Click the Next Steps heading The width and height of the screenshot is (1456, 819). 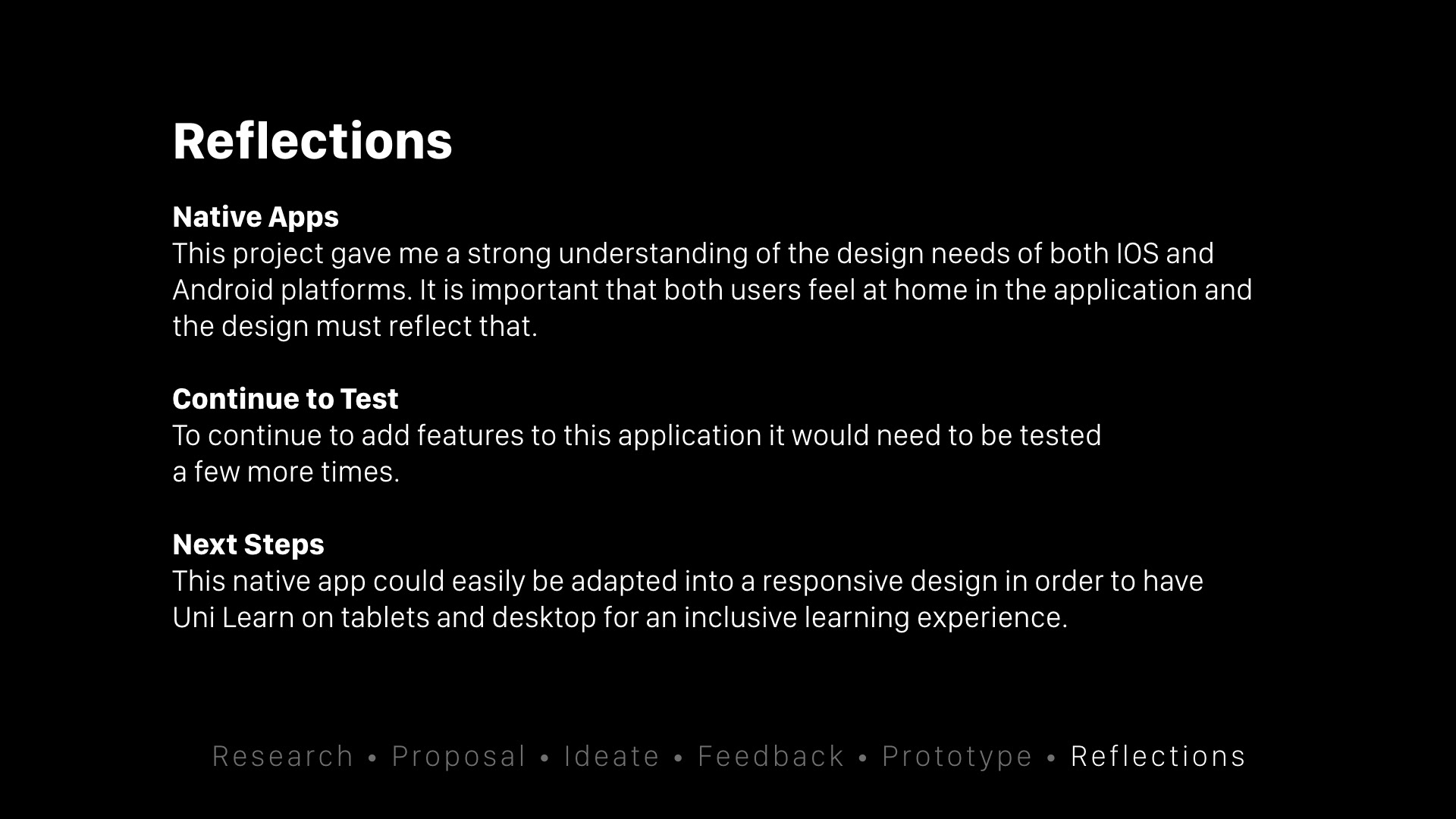[x=248, y=544]
